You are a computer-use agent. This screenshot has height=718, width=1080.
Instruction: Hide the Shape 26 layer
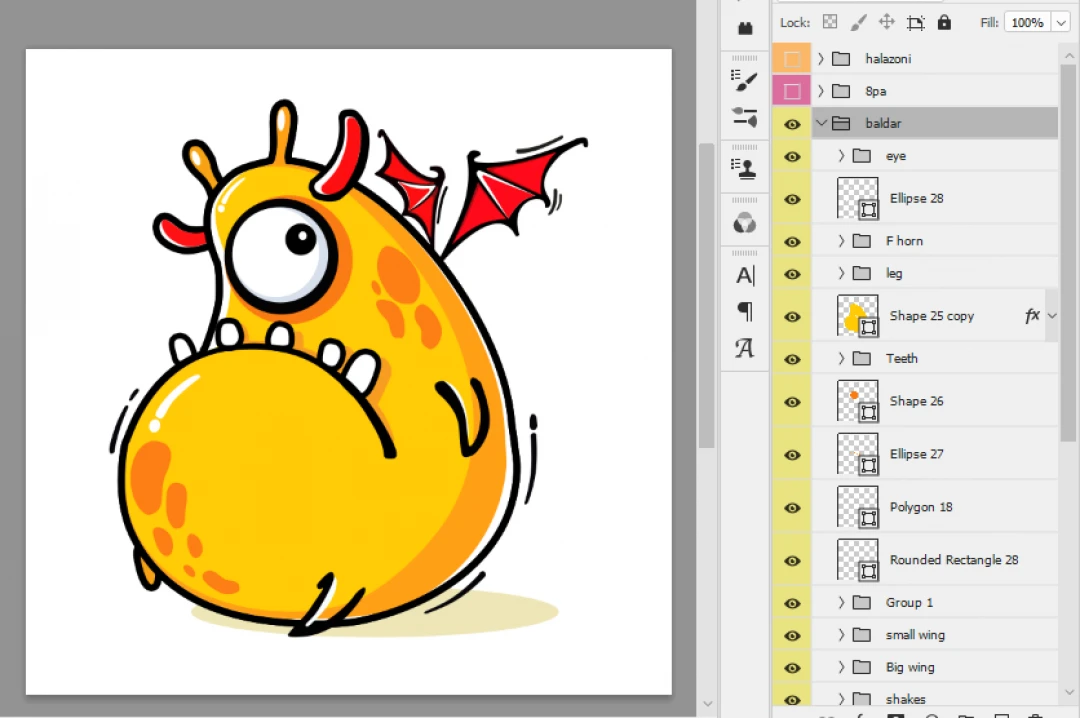(792, 401)
